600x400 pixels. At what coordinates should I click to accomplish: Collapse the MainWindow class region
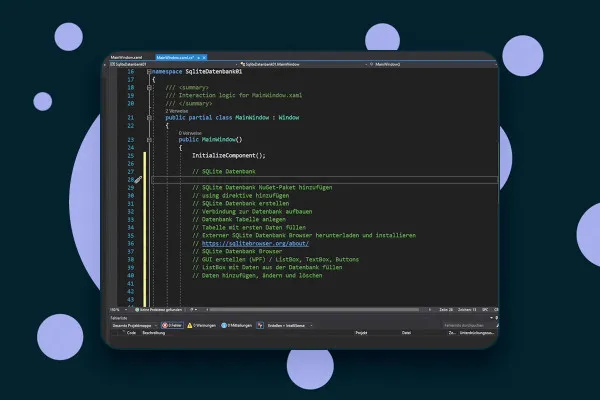(x=149, y=118)
